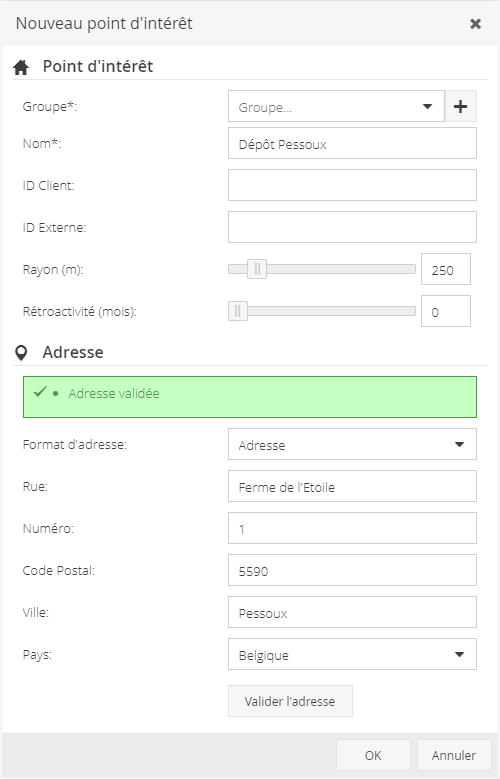Viewport: 500px width, 779px height.
Task: Cancel with the Annuler button
Action: 454,755
